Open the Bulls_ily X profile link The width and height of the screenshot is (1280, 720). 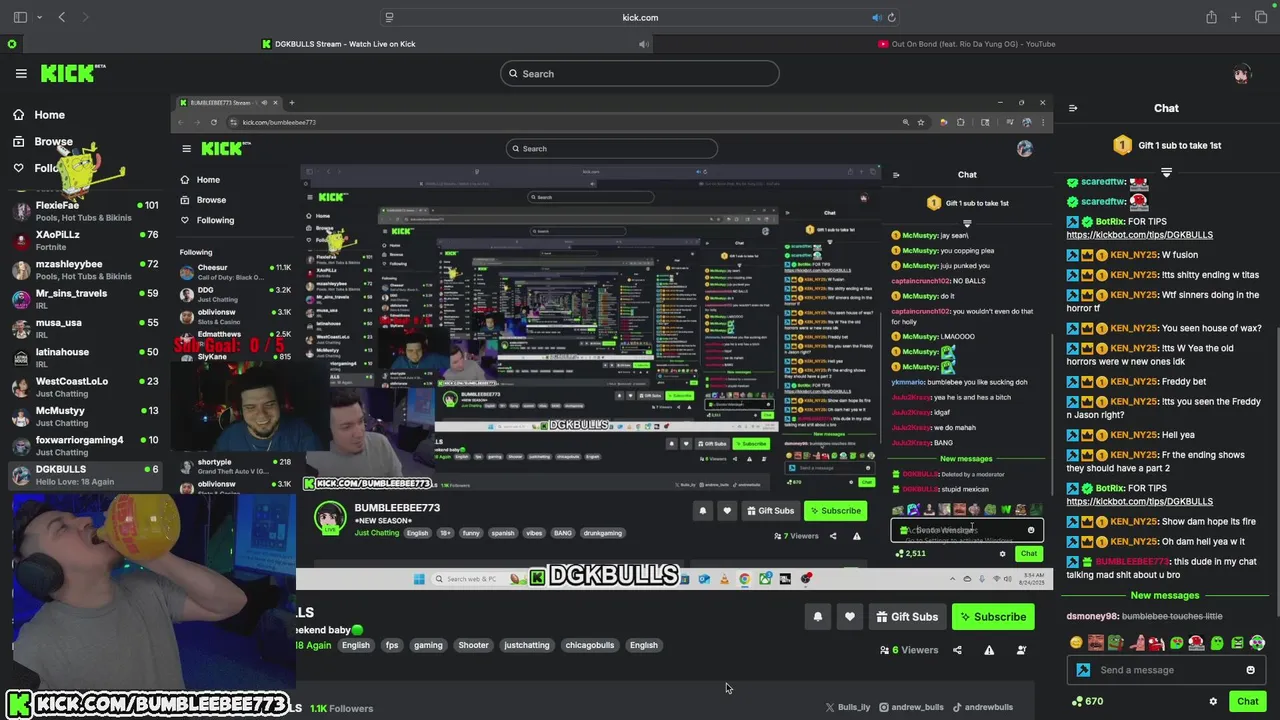coord(847,707)
